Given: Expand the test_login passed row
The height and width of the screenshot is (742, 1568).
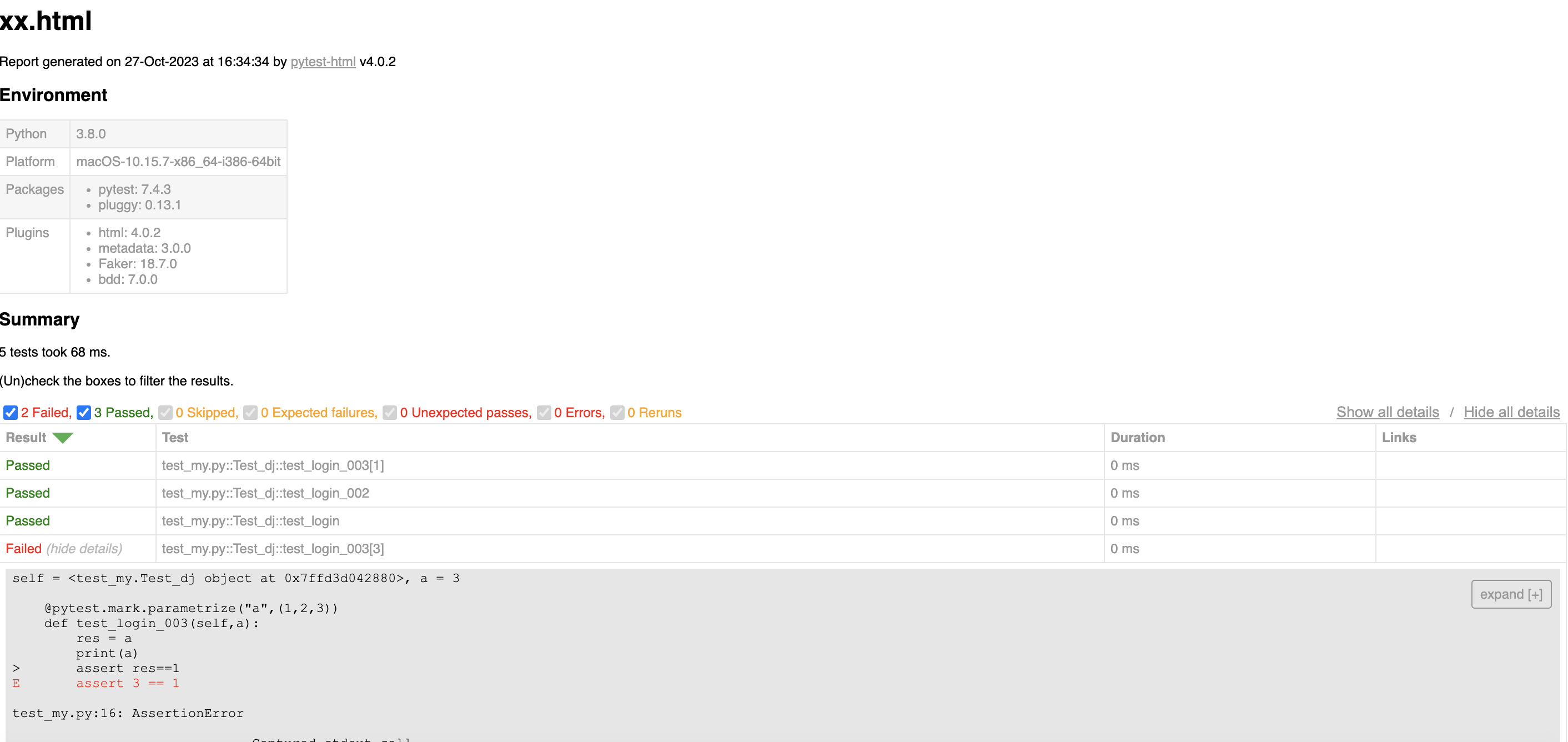Looking at the screenshot, I should (28, 521).
